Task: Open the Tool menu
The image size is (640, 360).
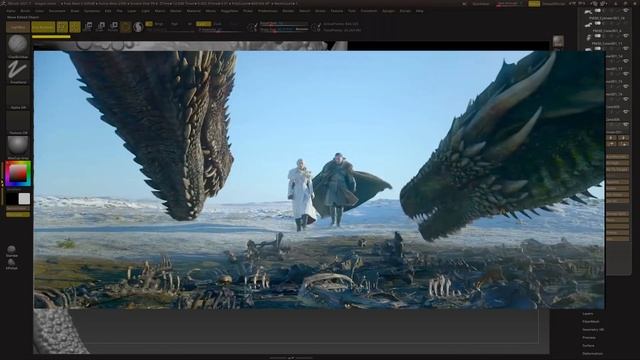Action: [x=352, y=11]
